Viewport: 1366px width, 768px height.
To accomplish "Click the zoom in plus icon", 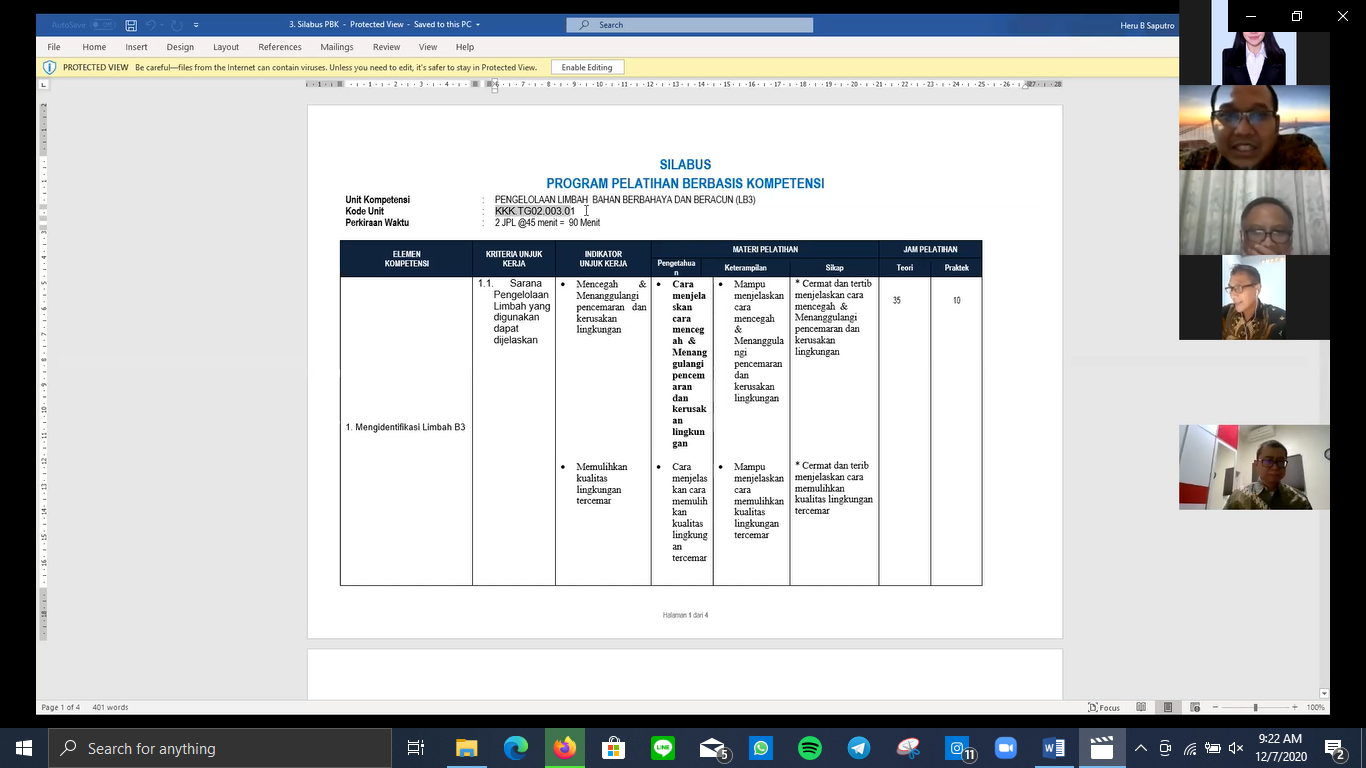I will pos(1294,707).
